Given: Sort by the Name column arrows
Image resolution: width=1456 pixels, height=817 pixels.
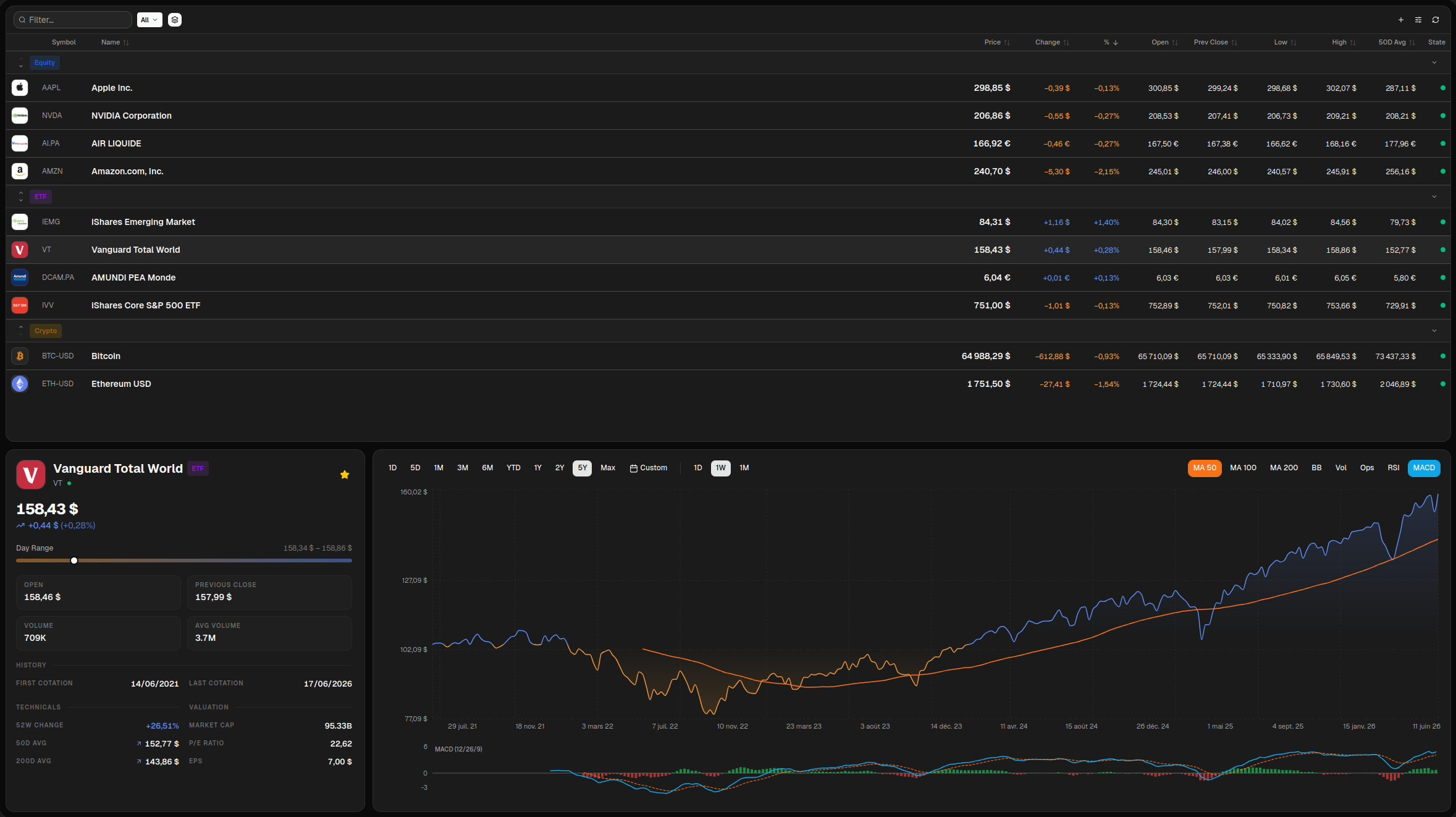Looking at the screenshot, I should point(126,43).
